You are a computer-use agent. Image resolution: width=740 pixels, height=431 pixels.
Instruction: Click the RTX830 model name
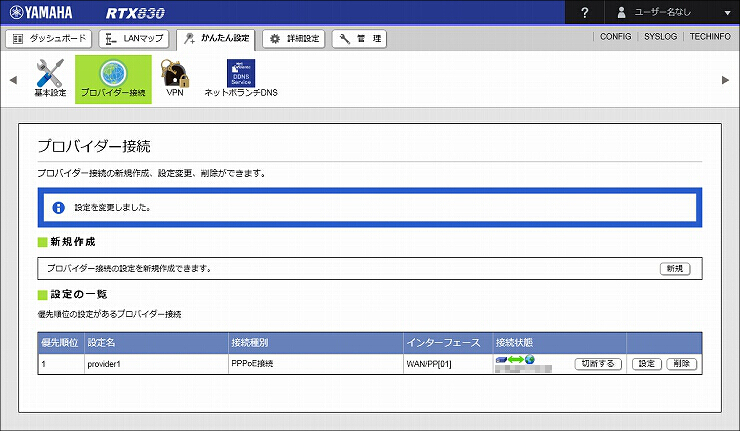coord(135,13)
